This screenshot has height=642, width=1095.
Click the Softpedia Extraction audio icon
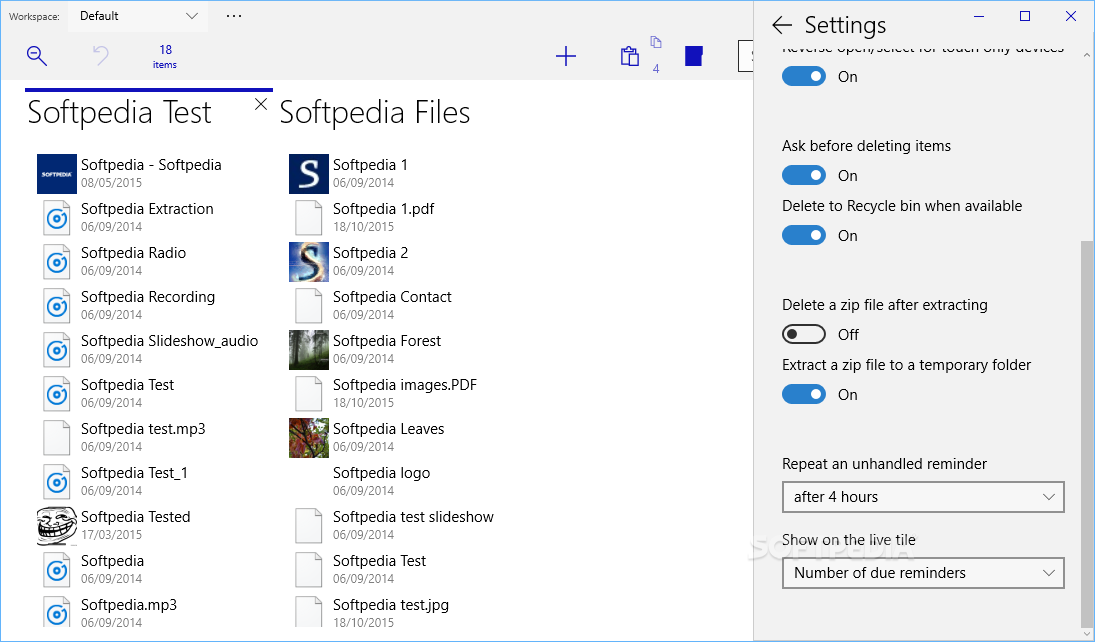coord(57,218)
